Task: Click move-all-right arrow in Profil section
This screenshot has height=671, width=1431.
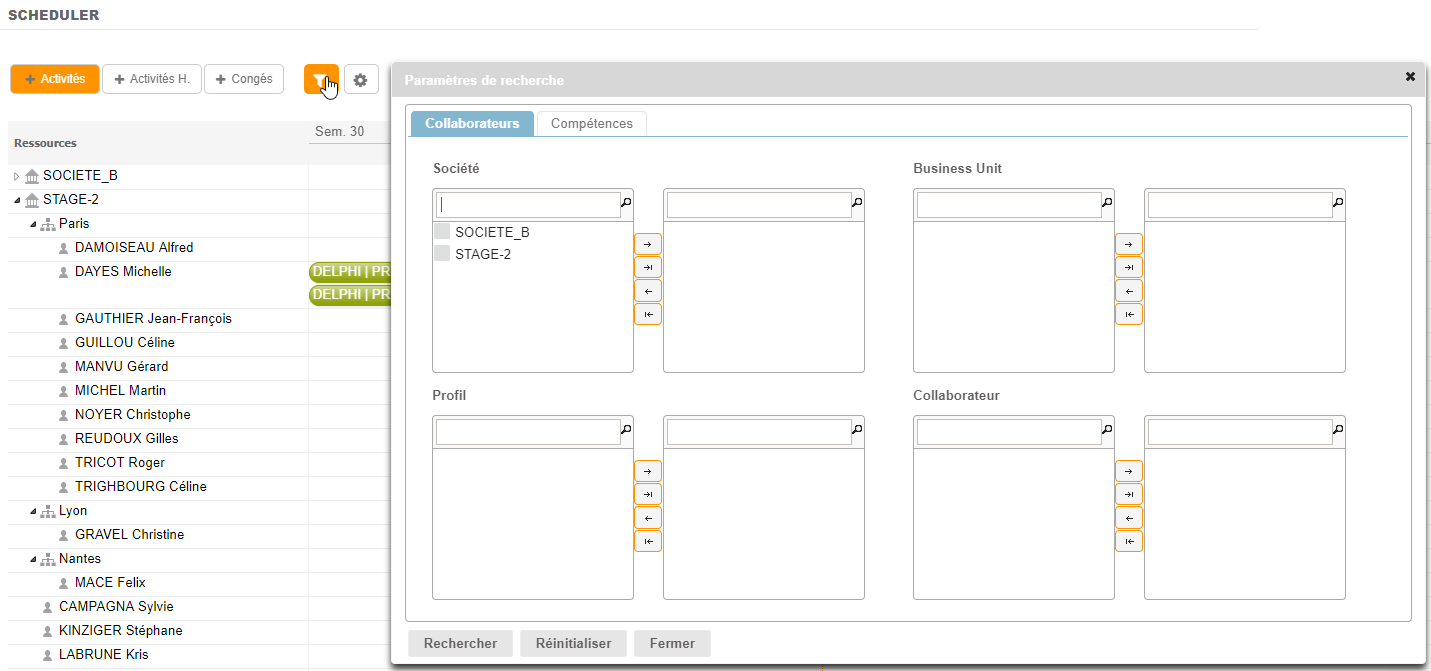Action: 648,495
